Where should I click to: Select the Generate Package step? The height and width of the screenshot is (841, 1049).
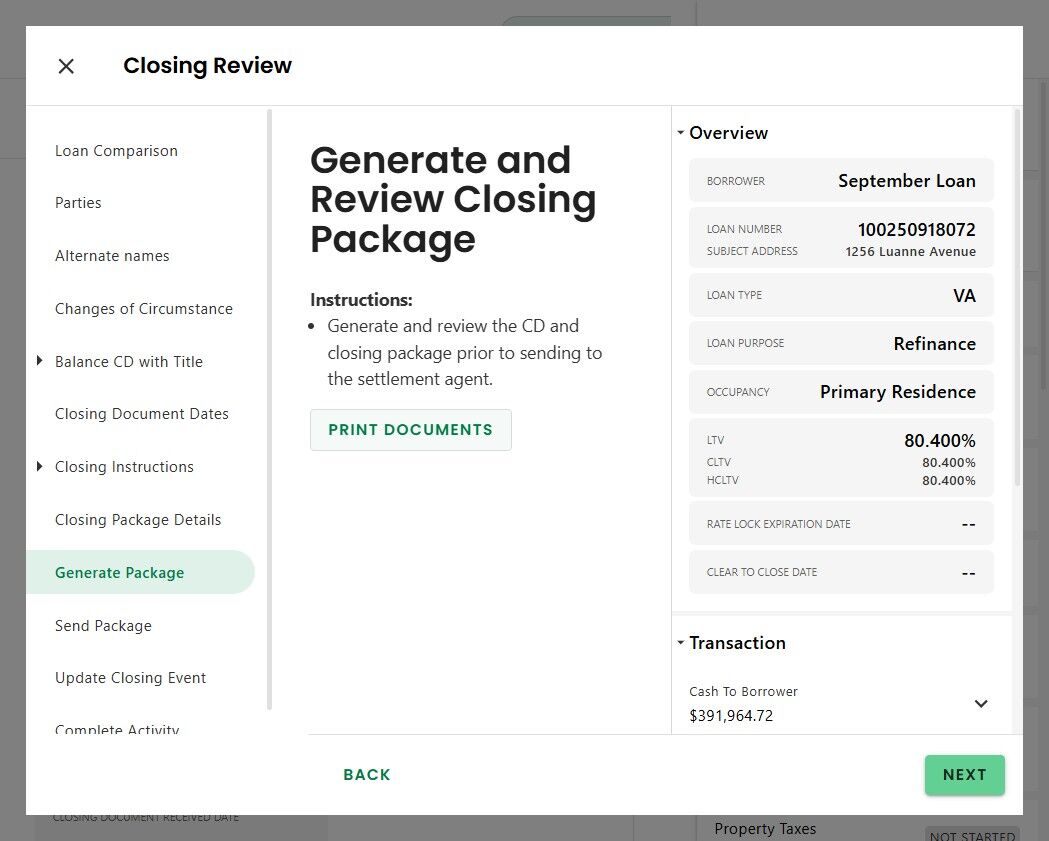tap(120, 573)
